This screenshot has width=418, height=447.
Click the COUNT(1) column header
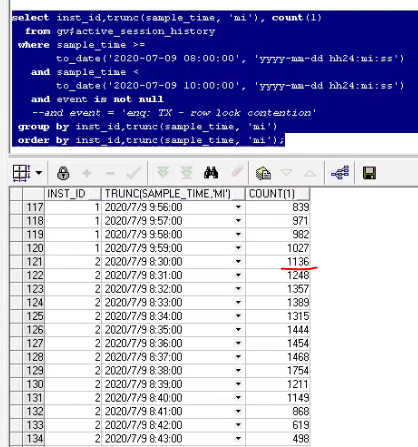point(278,194)
